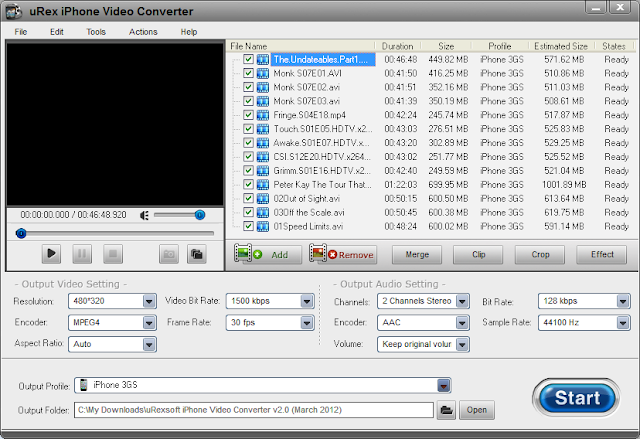Uncheck Monk S07E02.avi file
This screenshot has height=439, width=640.
pos(248,87)
